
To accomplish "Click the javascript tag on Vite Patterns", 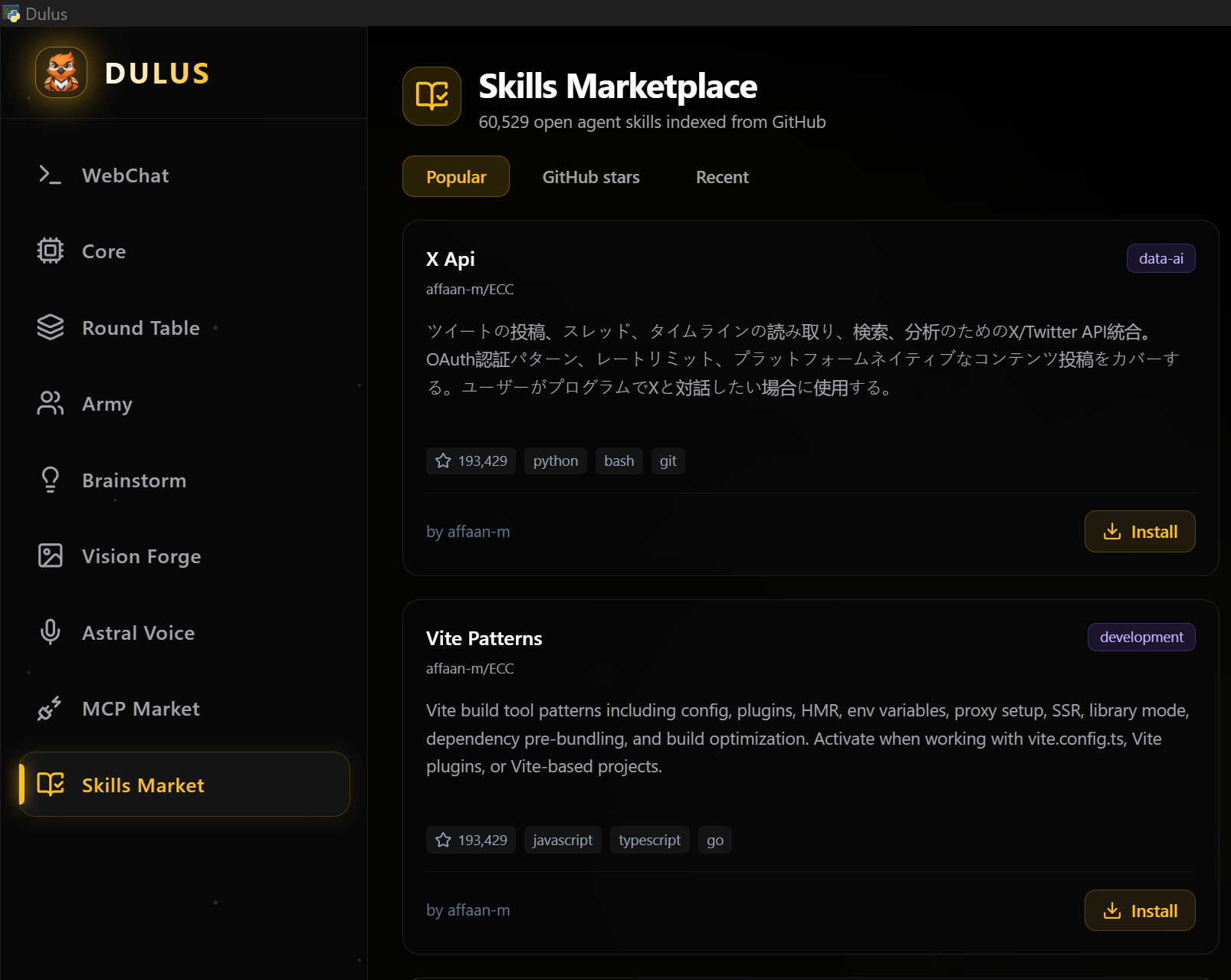I will click(563, 840).
